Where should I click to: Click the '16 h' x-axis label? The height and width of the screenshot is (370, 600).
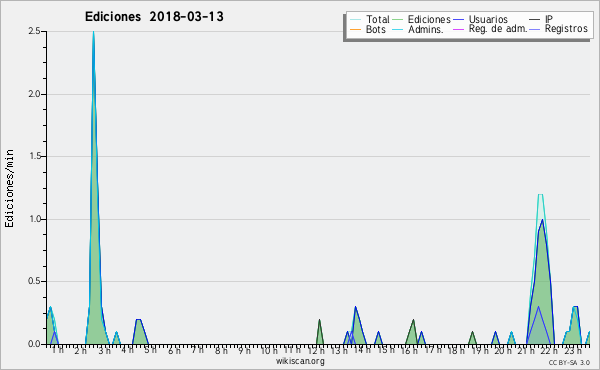point(409,350)
